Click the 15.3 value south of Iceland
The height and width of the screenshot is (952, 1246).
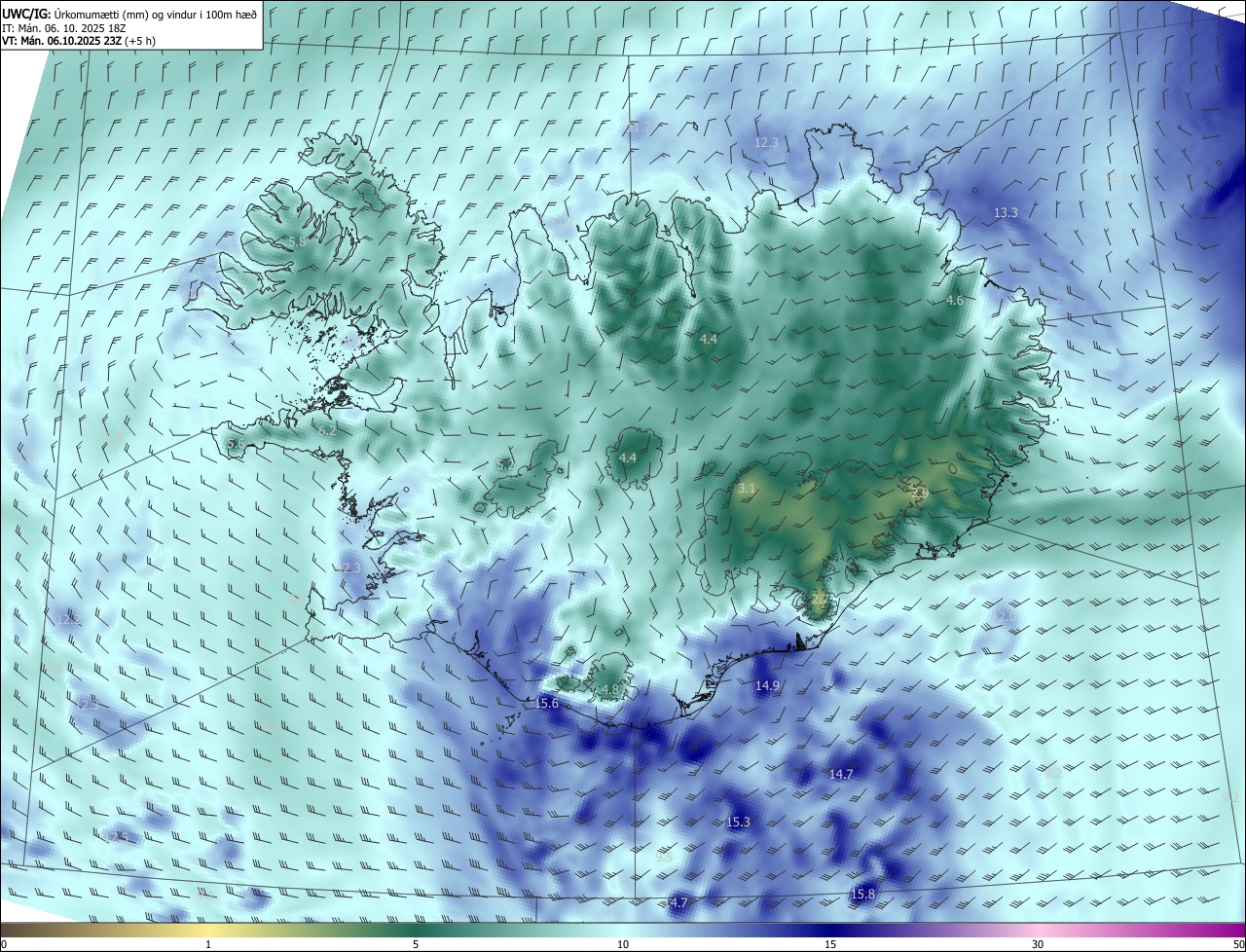[x=739, y=823]
